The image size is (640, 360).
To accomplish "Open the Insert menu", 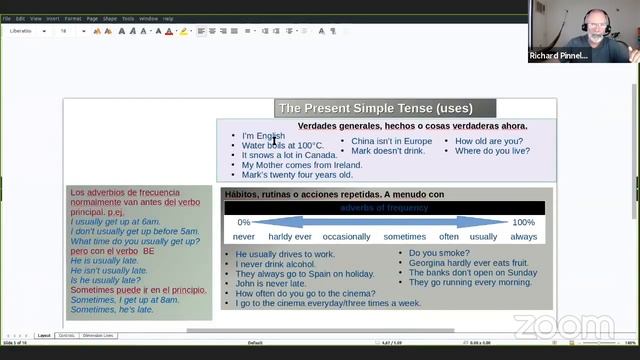I will pyautogui.click(x=53, y=19).
